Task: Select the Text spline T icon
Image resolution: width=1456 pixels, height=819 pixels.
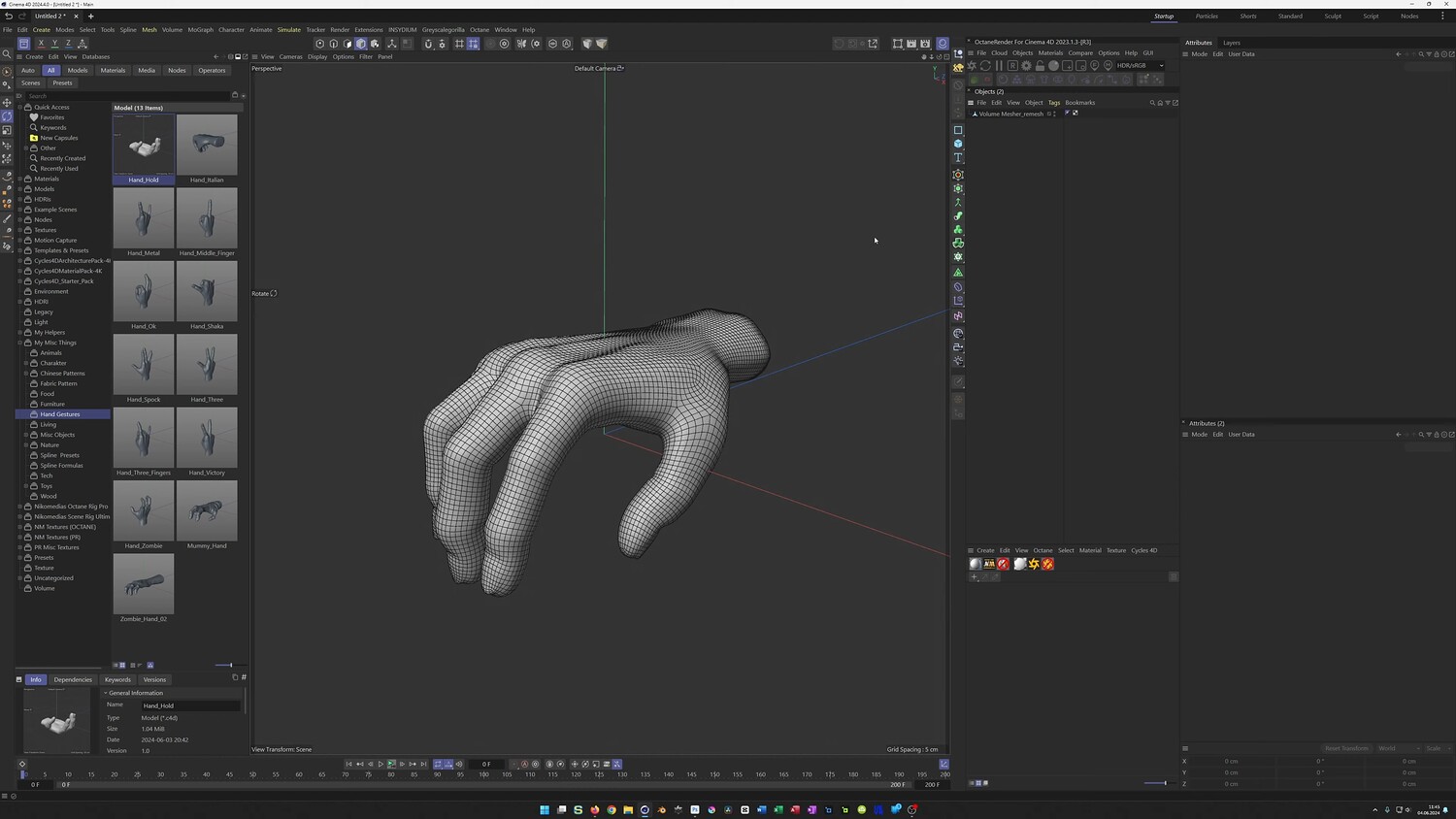Action: (958, 157)
